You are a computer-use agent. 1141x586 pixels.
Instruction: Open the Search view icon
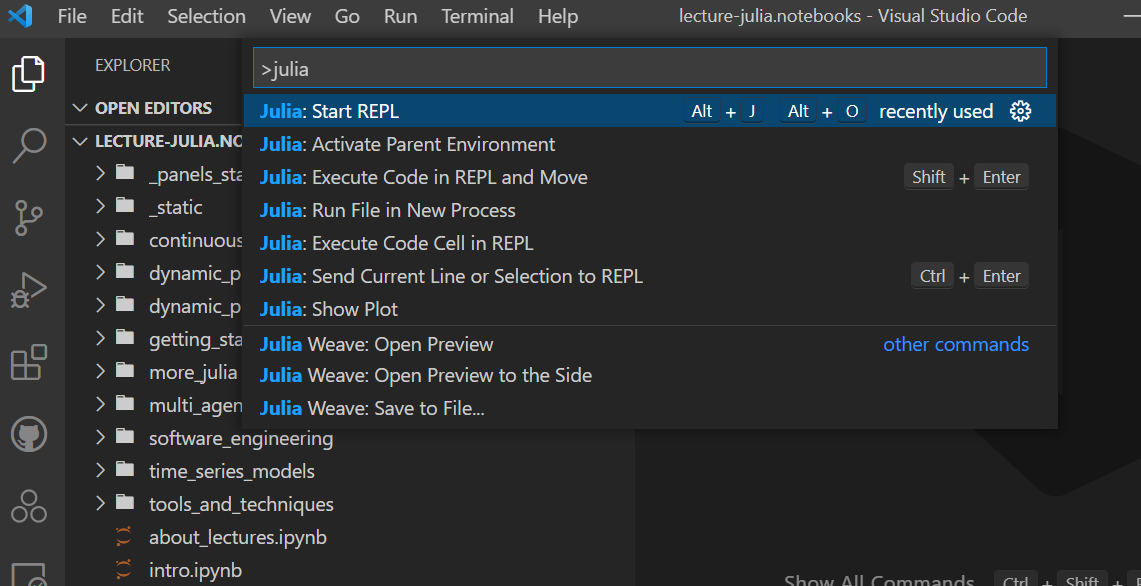[x=28, y=145]
